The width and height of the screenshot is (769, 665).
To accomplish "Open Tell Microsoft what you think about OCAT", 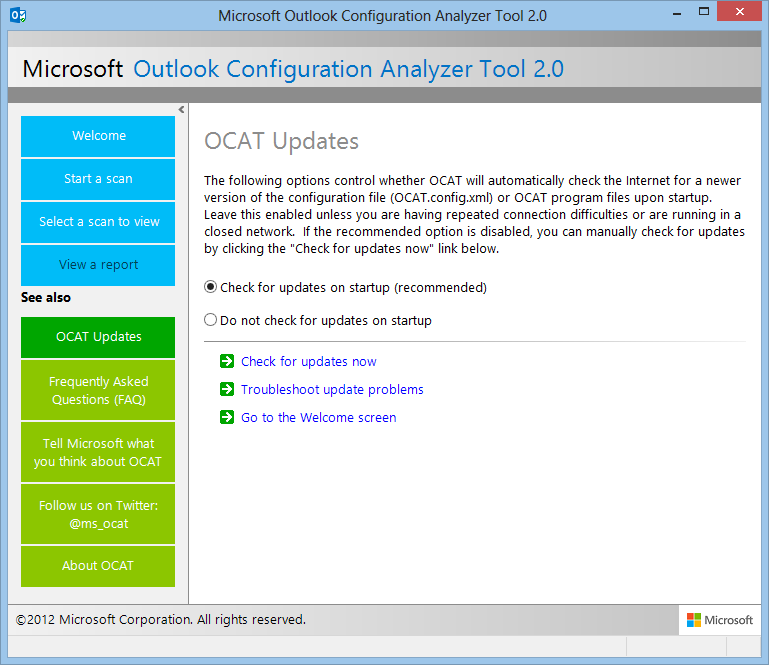I will (98, 452).
